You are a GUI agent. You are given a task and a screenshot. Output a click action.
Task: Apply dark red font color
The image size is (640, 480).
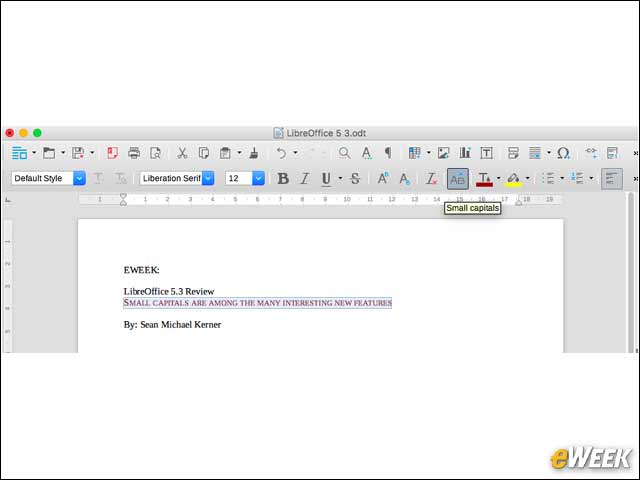484,179
